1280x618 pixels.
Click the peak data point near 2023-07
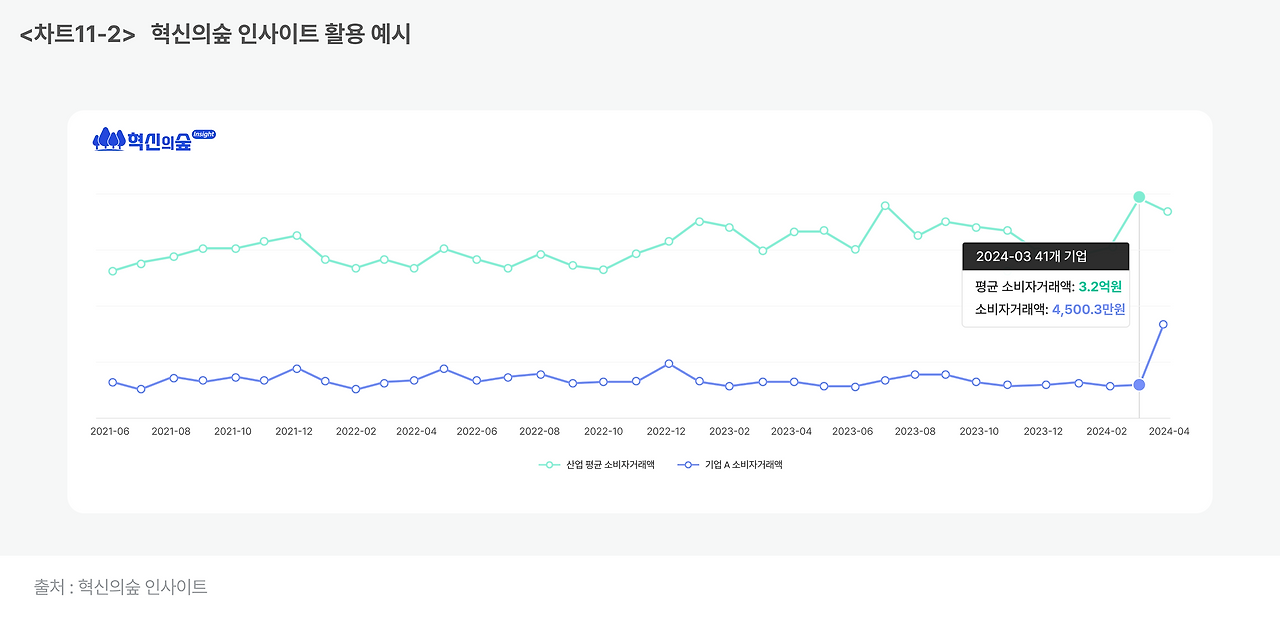(884, 205)
